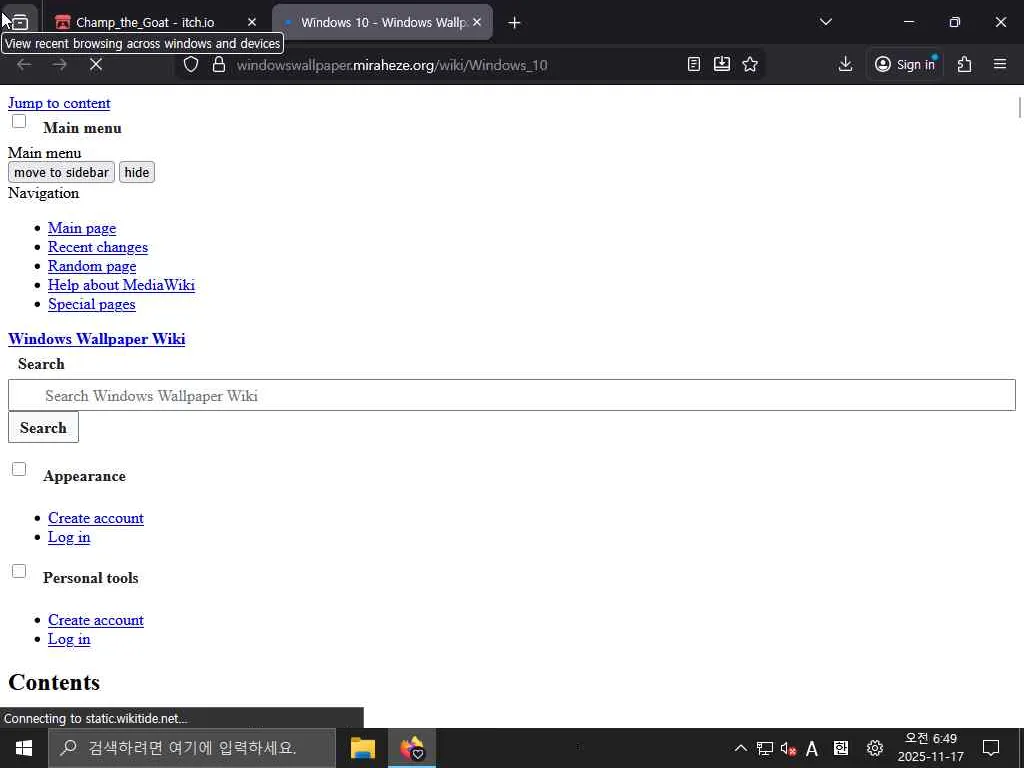Create account under Appearance section
Image resolution: width=1024 pixels, height=768 pixels.
tap(95, 518)
